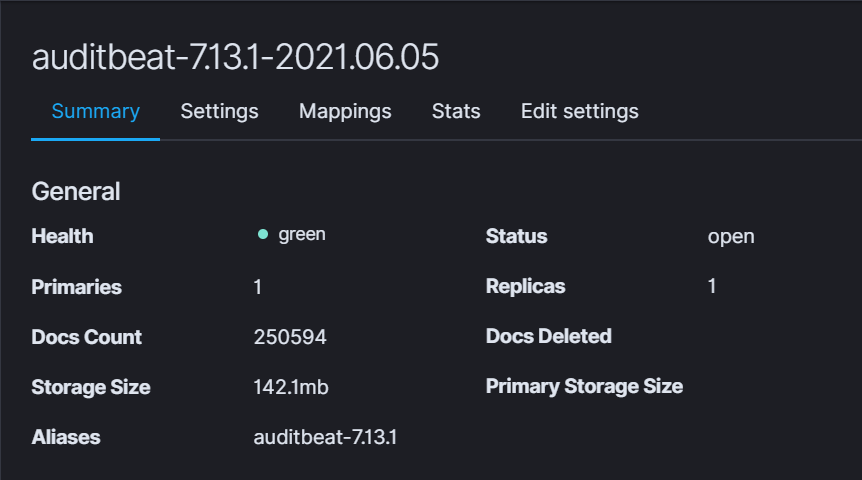Click the Storage Size label
862x480 pixels.
(91, 387)
